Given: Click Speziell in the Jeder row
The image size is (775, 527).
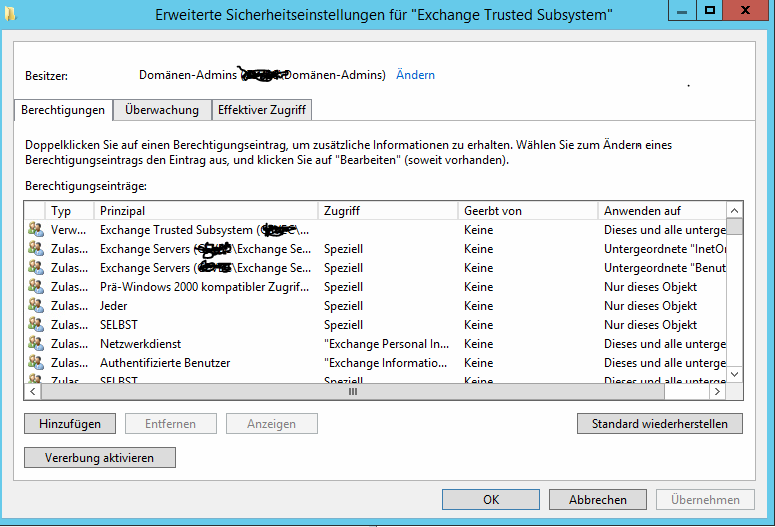Looking at the screenshot, I should click(x=344, y=306).
